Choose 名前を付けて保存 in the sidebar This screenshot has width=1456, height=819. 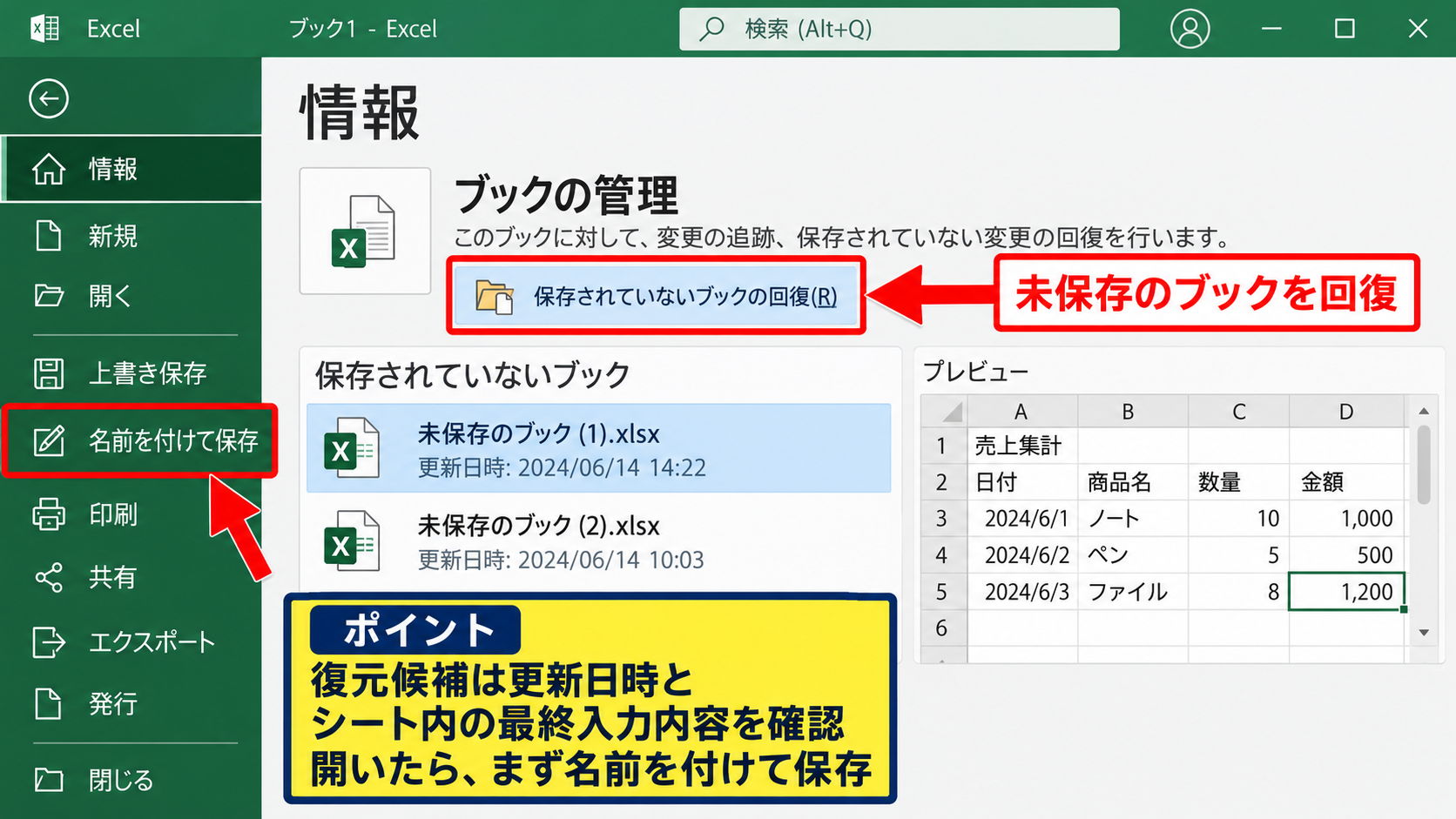click(x=139, y=440)
